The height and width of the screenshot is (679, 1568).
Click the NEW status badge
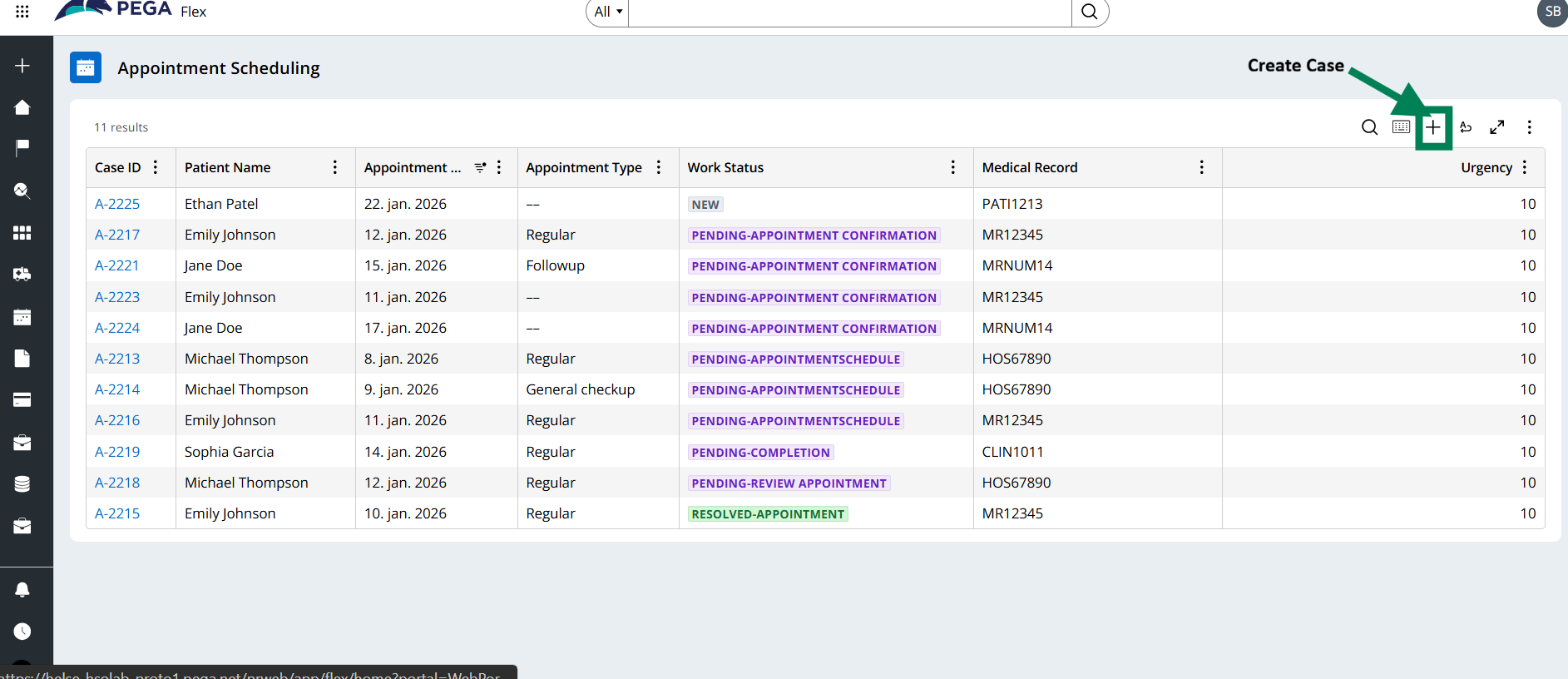click(x=705, y=205)
